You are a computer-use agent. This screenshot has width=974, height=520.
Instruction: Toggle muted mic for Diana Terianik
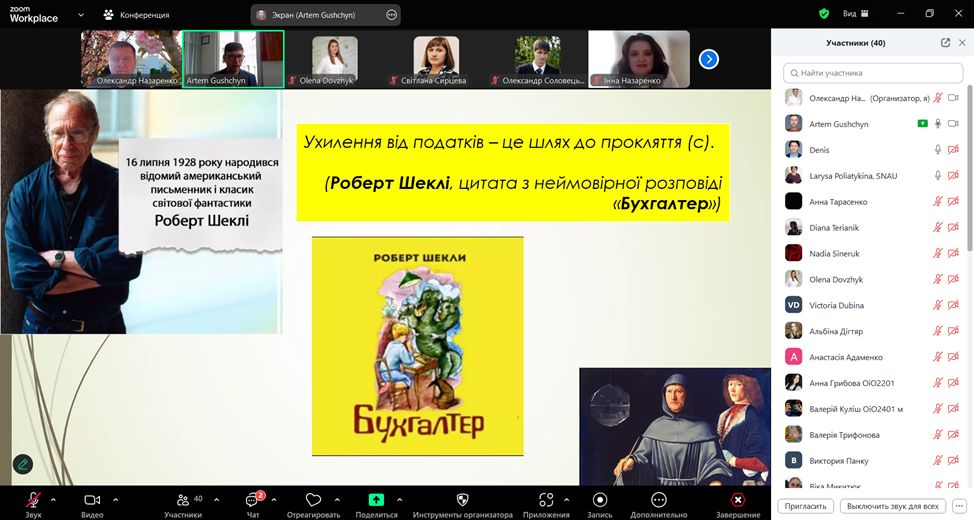click(x=938, y=227)
